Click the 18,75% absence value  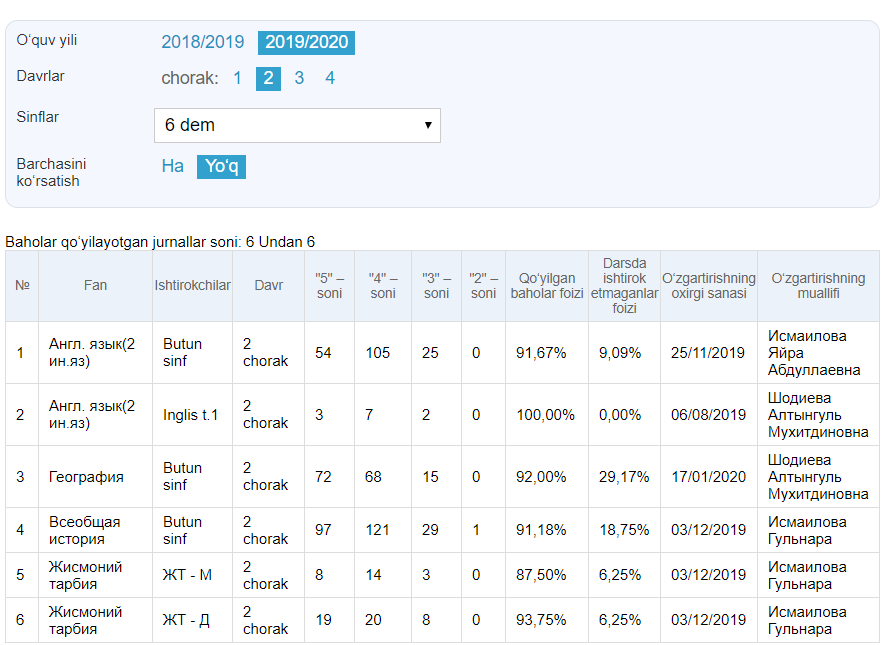coord(624,530)
